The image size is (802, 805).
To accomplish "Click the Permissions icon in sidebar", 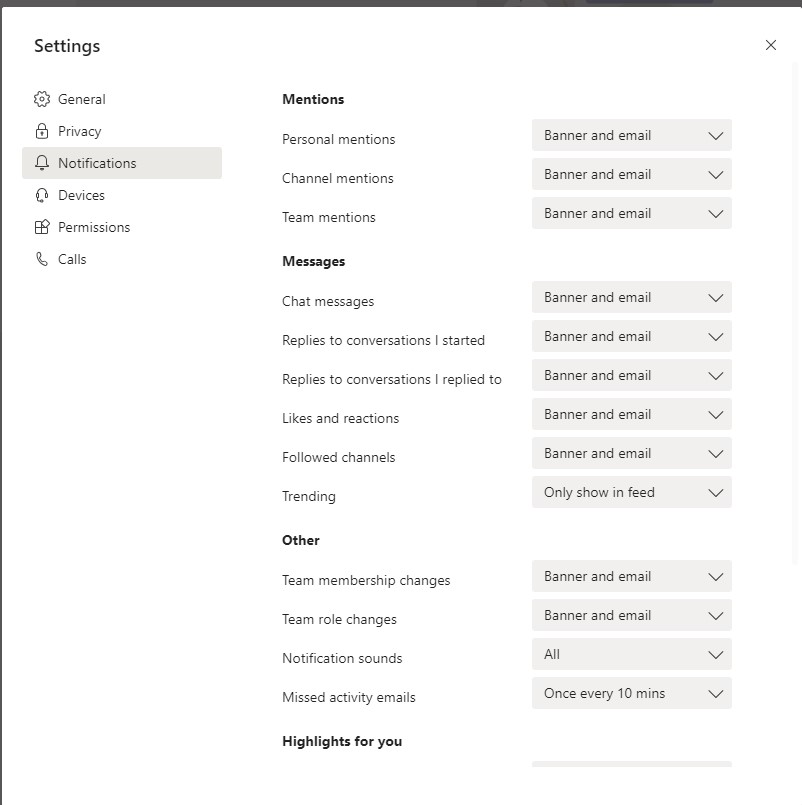I will pyautogui.click(x=41, y=227).
